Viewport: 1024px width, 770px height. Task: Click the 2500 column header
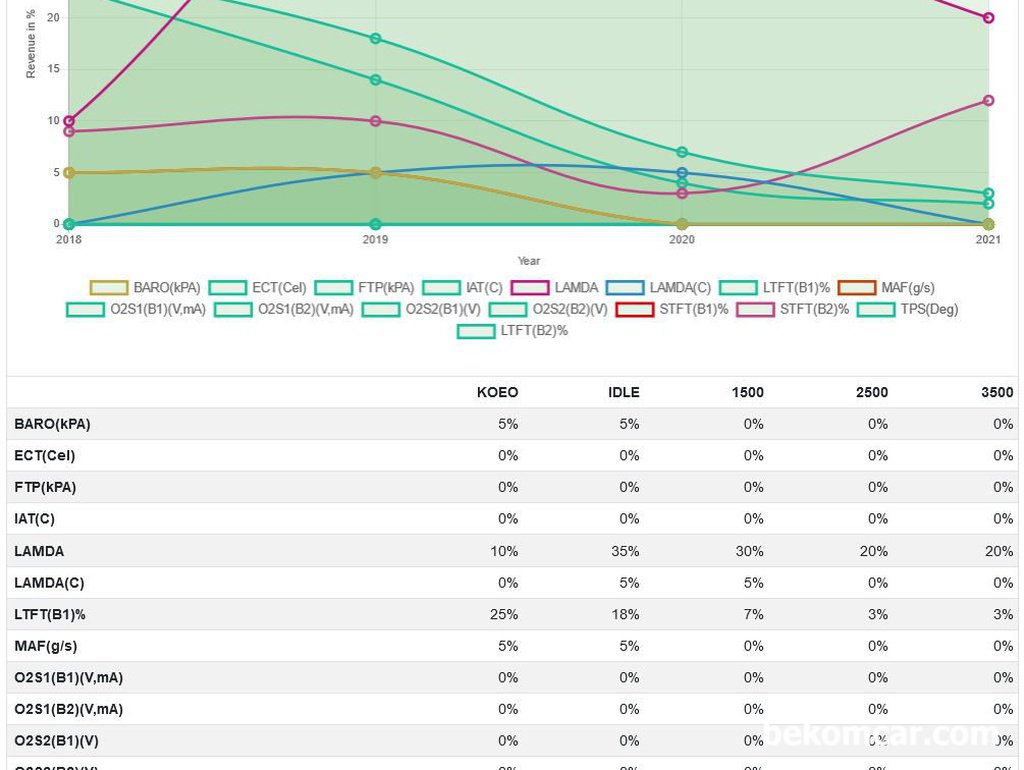[x=872, y=393]
